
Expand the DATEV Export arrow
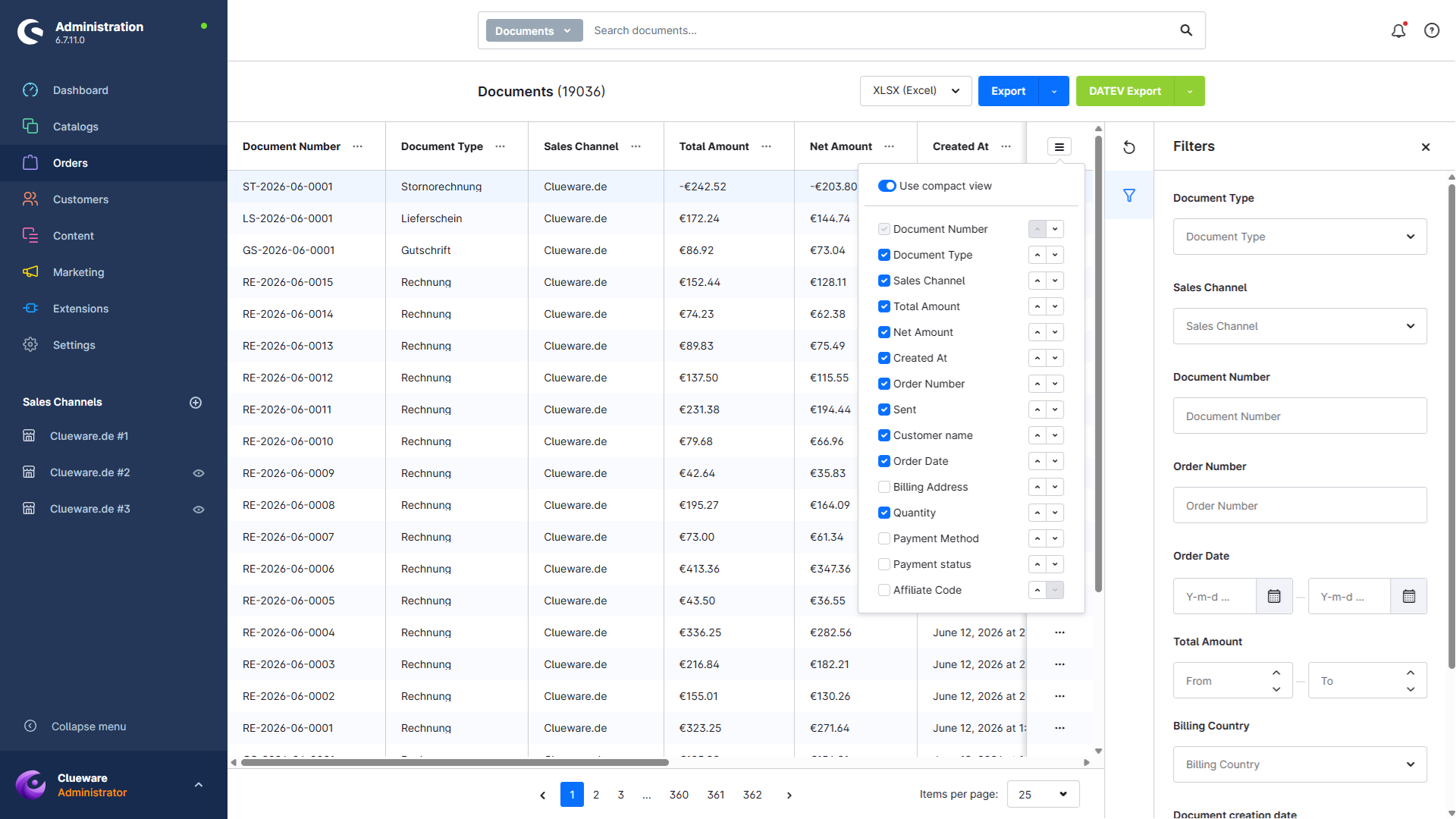tap(1190, 91)
